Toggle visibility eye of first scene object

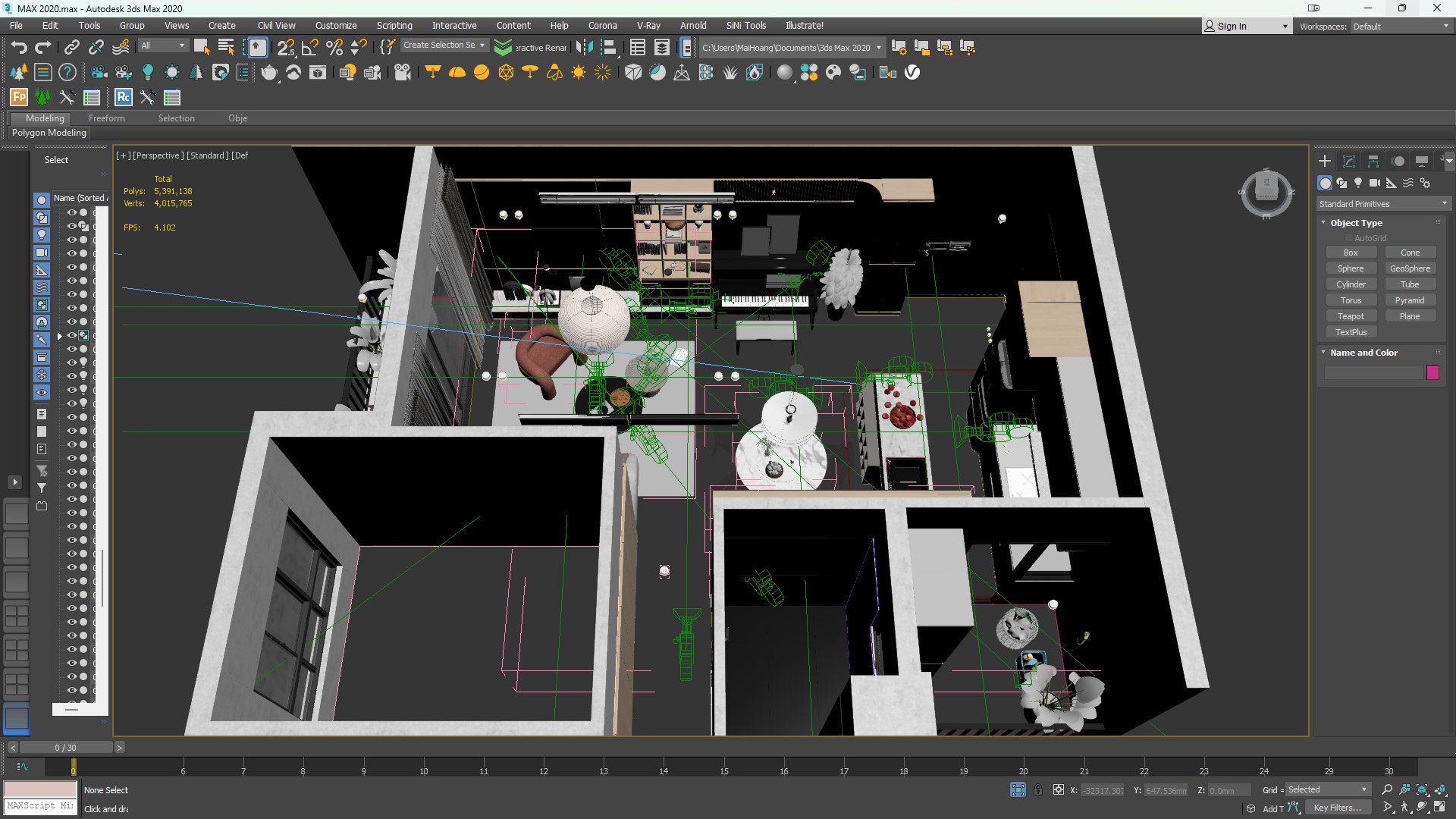coord(71,213)
